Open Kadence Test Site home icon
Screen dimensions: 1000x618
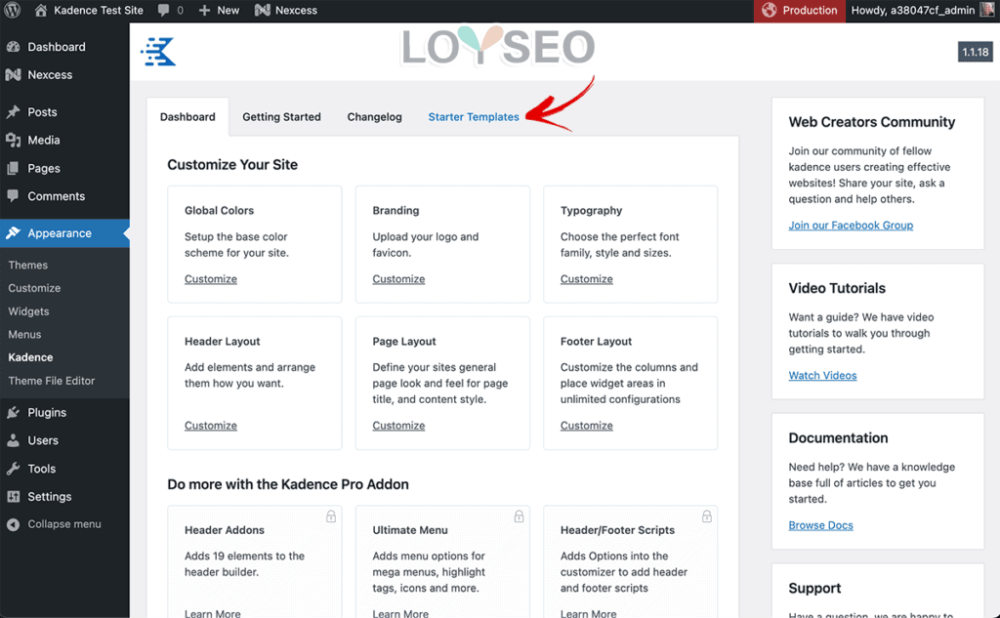click(41, 10)
